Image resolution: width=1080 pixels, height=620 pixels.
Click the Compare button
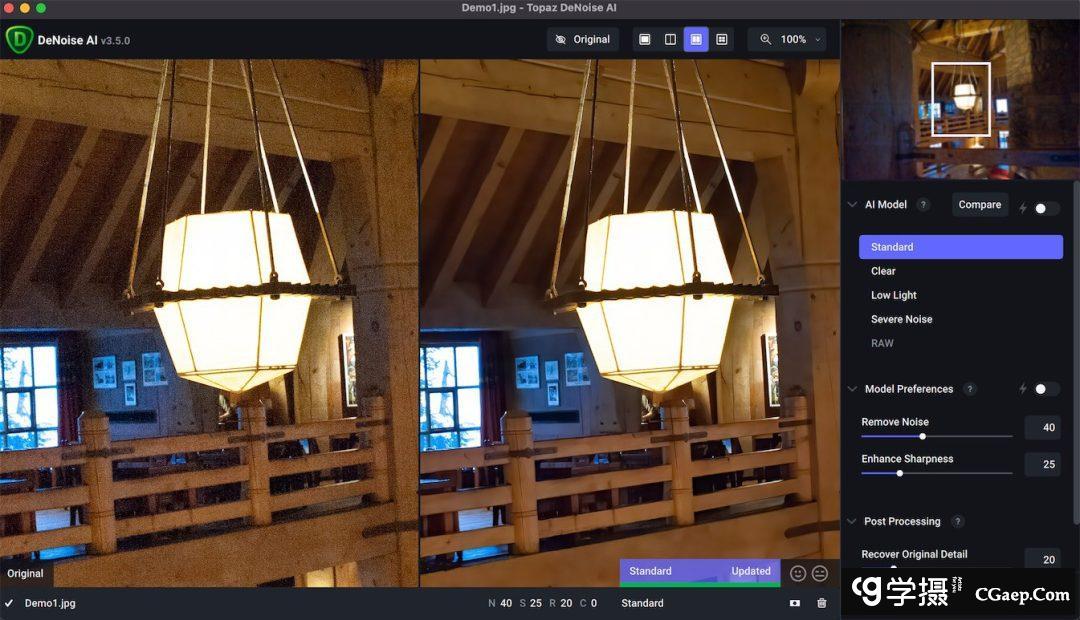coord(979,205)
